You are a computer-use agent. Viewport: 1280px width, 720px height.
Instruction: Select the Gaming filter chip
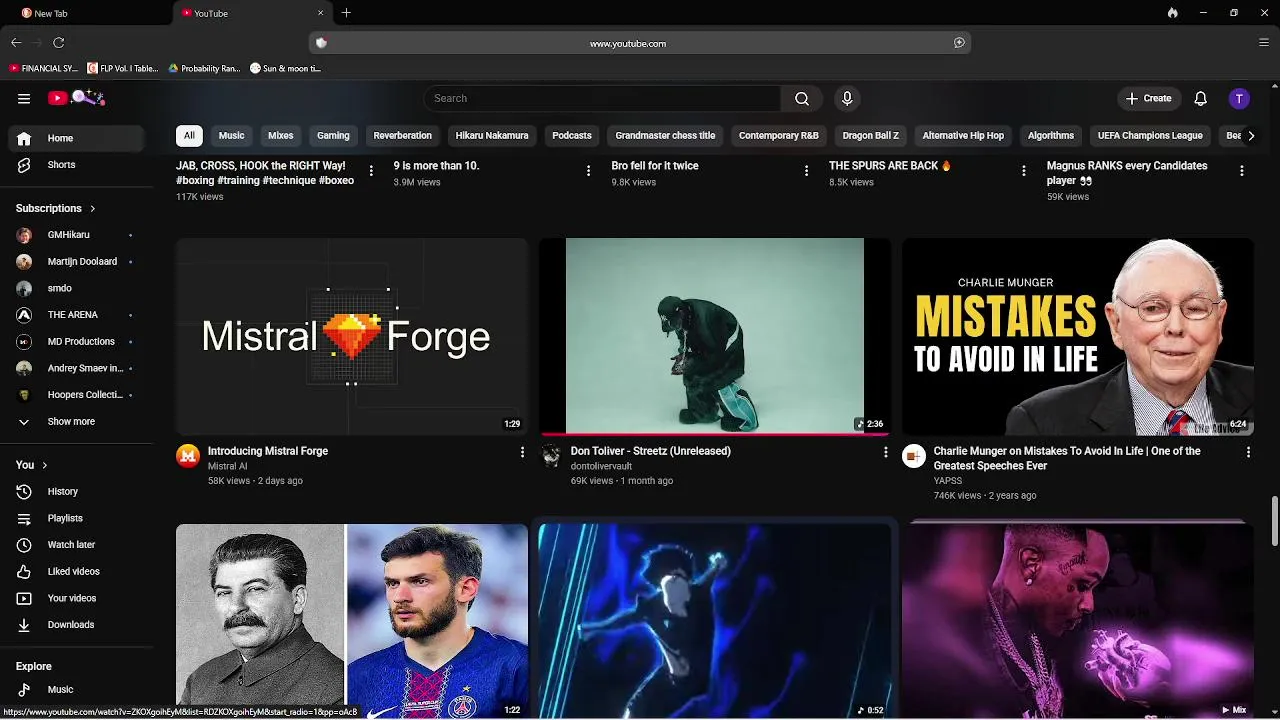333,135
